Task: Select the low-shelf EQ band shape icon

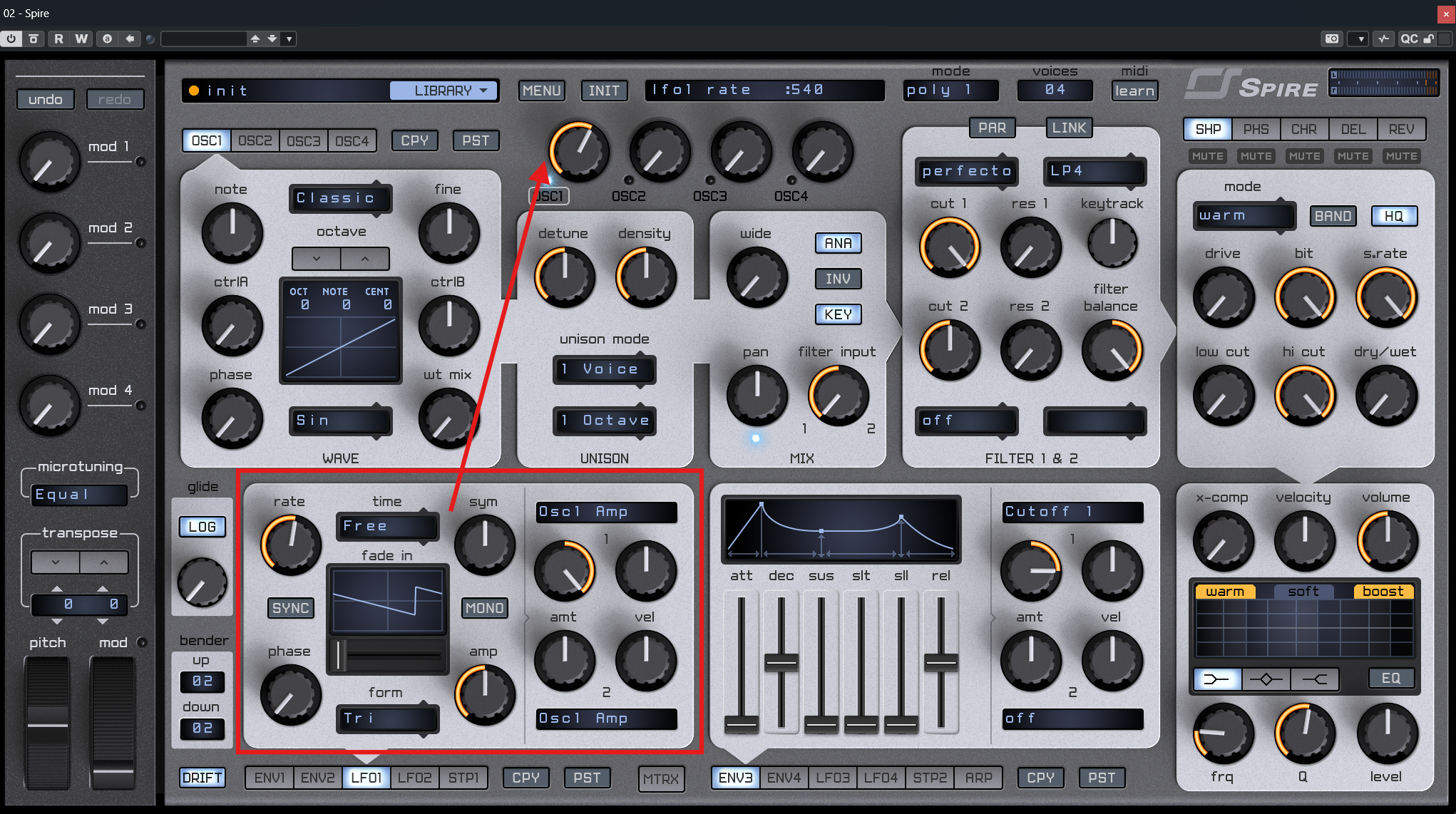Action: [1216, 679]
